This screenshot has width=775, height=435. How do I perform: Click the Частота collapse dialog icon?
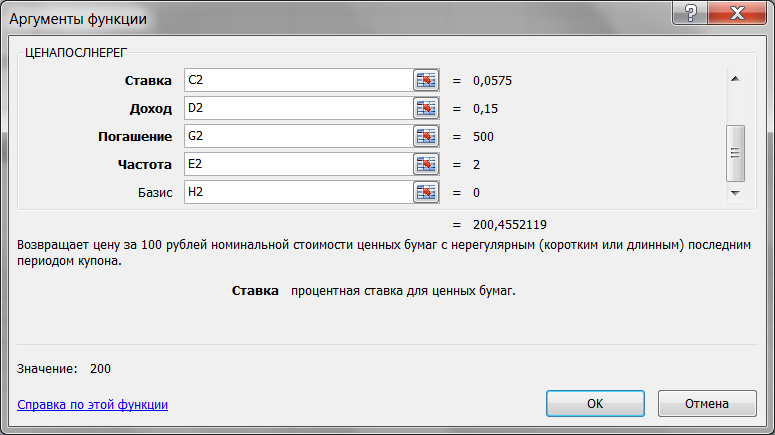426,164
